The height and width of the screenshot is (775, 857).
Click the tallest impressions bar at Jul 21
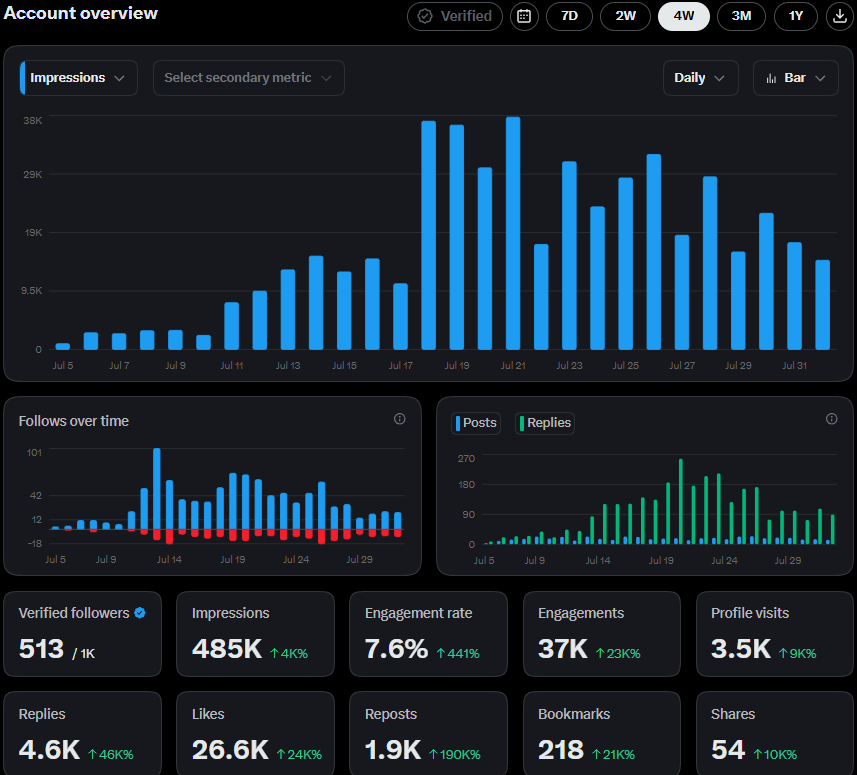[513, 233]
